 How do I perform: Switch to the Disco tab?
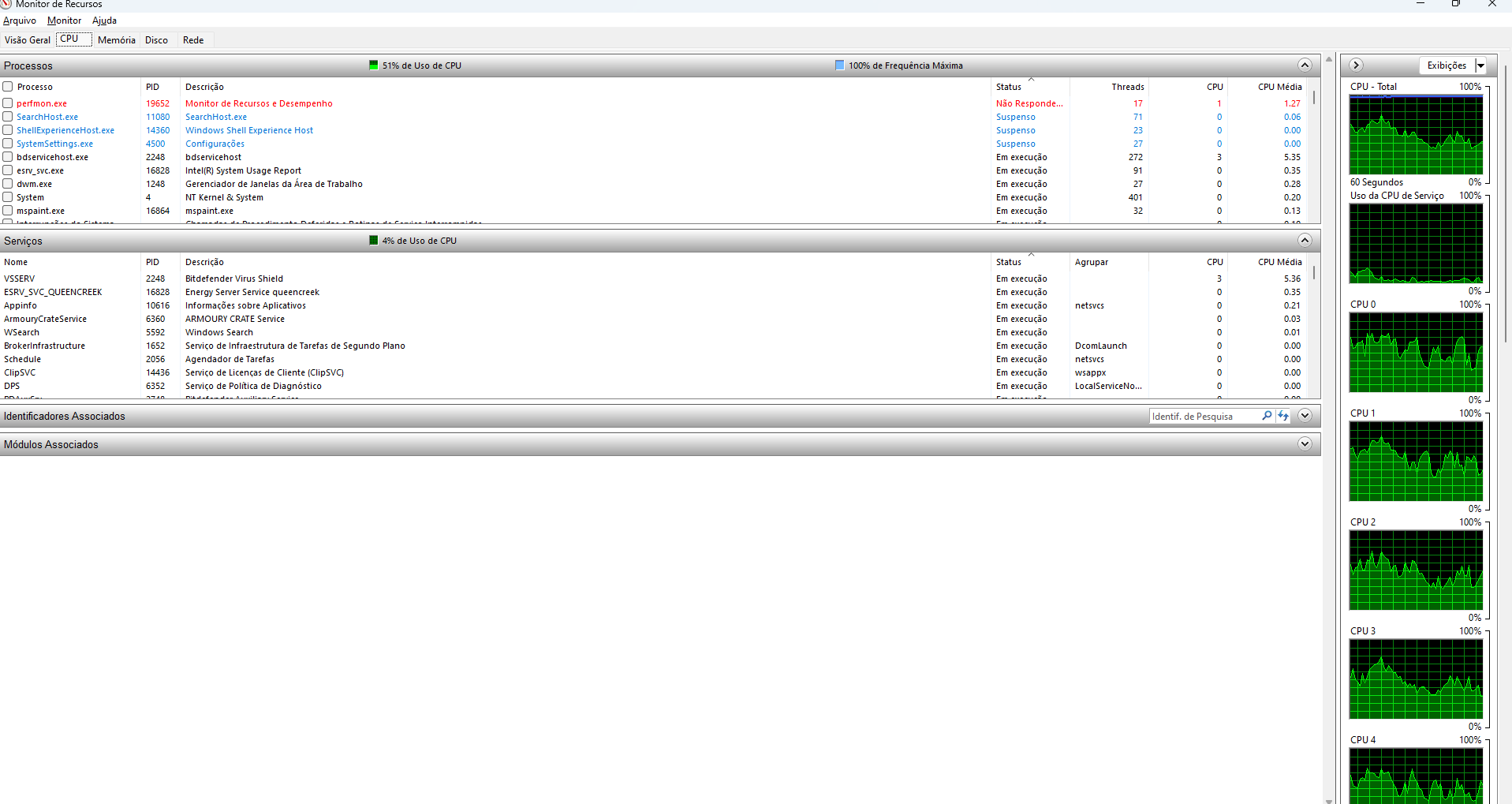(156, 39)
